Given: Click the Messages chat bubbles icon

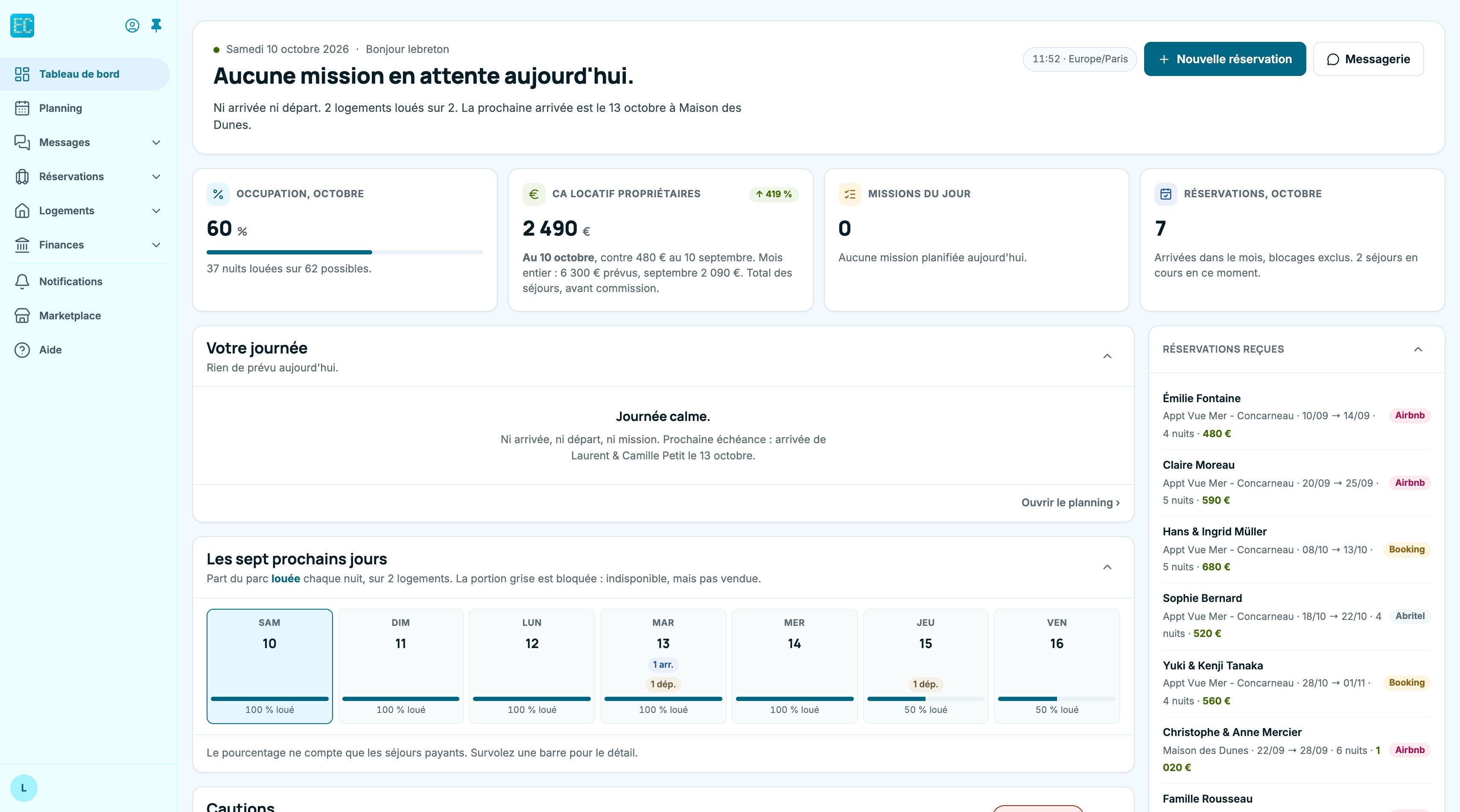Looking at the screenshot, I should [22, 142].
